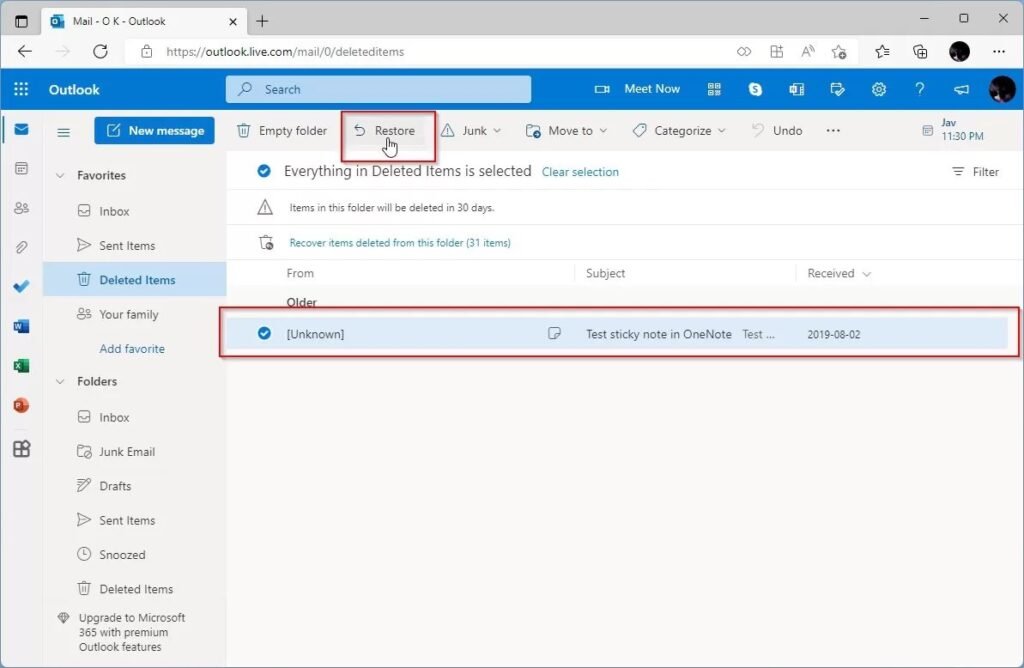This screenshot has height=668, width=1024.
Task: Click Recover items deleted from this folder
Action: (x=400, y=243)
